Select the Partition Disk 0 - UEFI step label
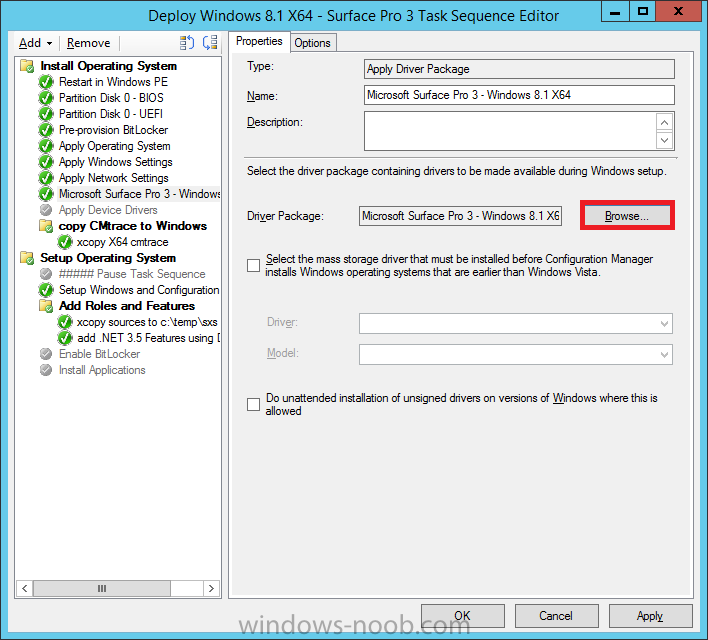The image size is (708, 640). tap(111, 114)
